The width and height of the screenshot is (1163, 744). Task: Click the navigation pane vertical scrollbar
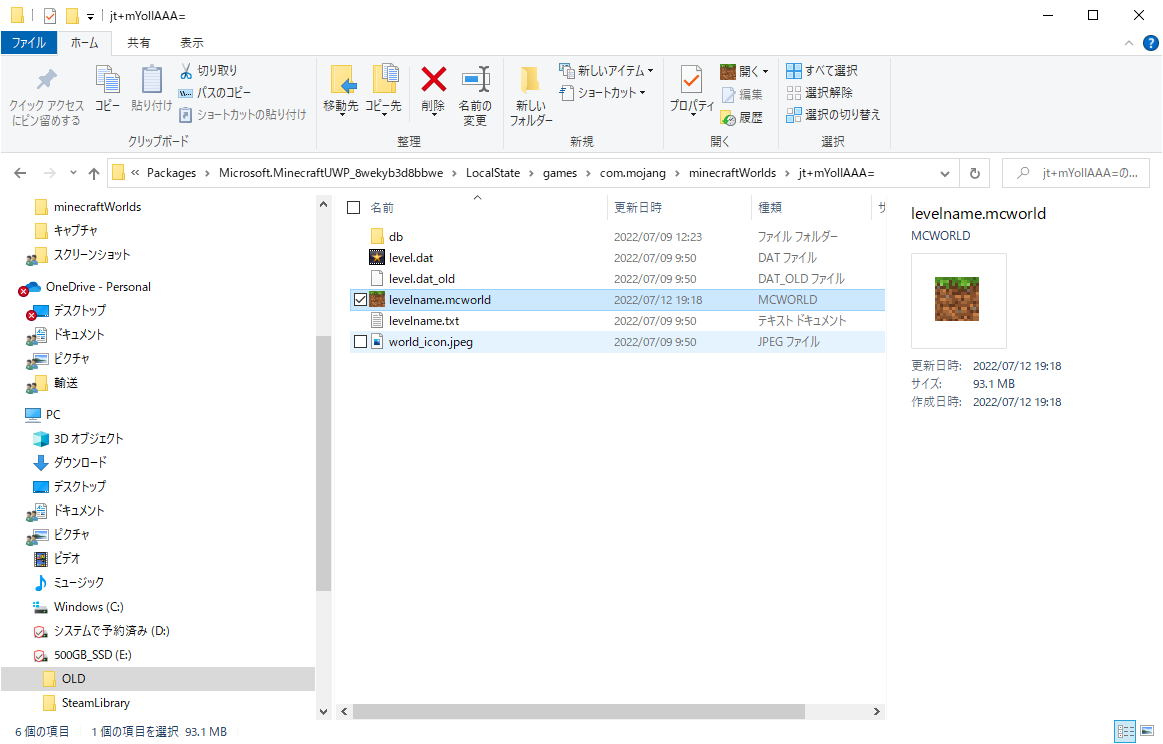[x=323, y=463]
